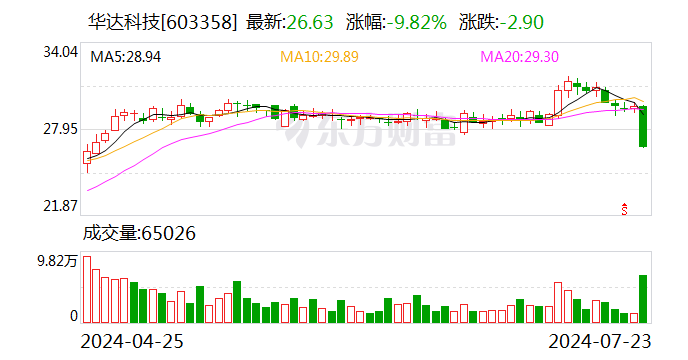Click the latest price 最新:26.63
Viewport: 688px width, 360px height.
(290, 22)
